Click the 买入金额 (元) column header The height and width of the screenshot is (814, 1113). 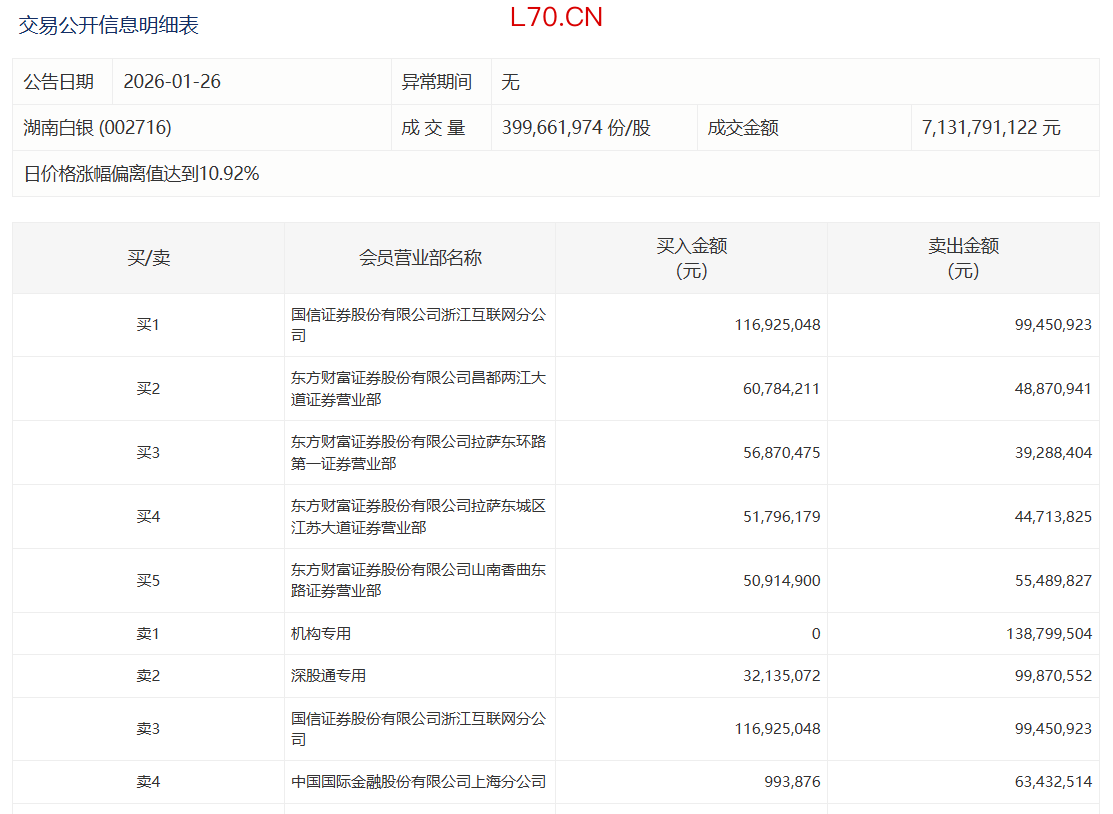(691, 258)
